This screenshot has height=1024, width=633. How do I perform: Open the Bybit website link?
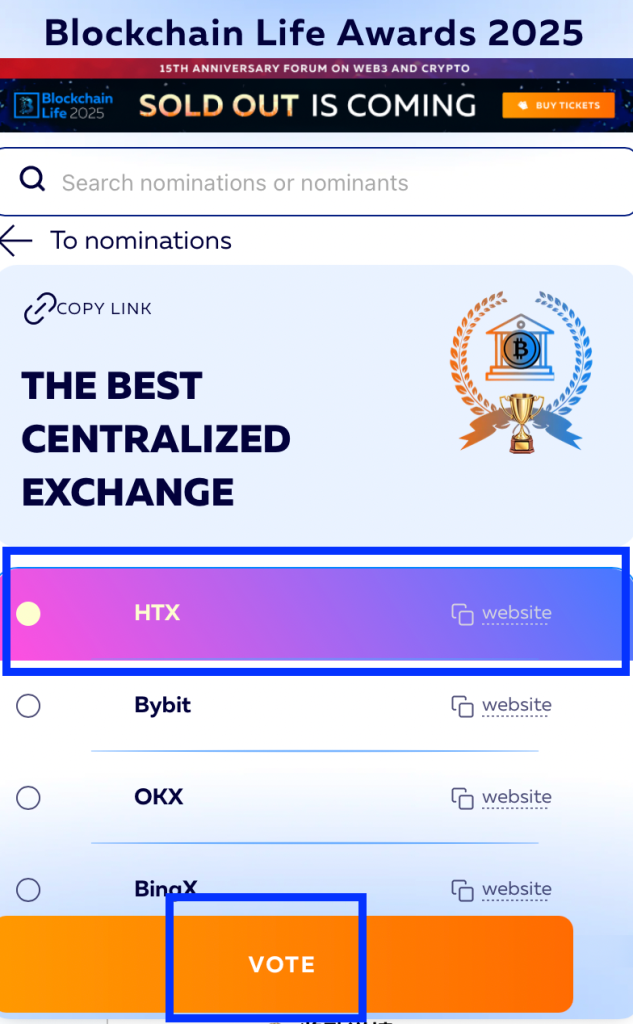[x=516, y=705]
